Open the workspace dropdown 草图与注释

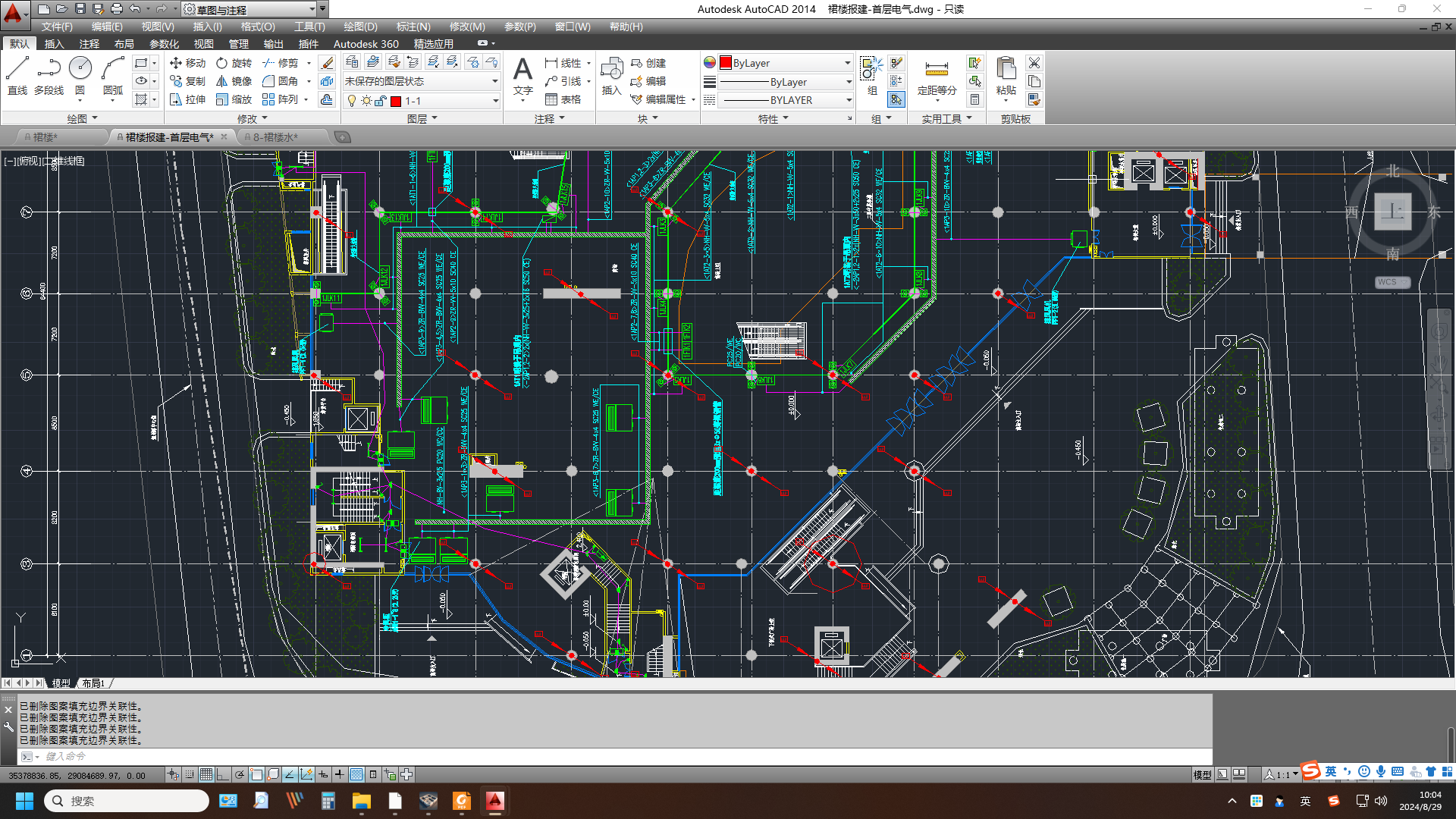[312, 9]
